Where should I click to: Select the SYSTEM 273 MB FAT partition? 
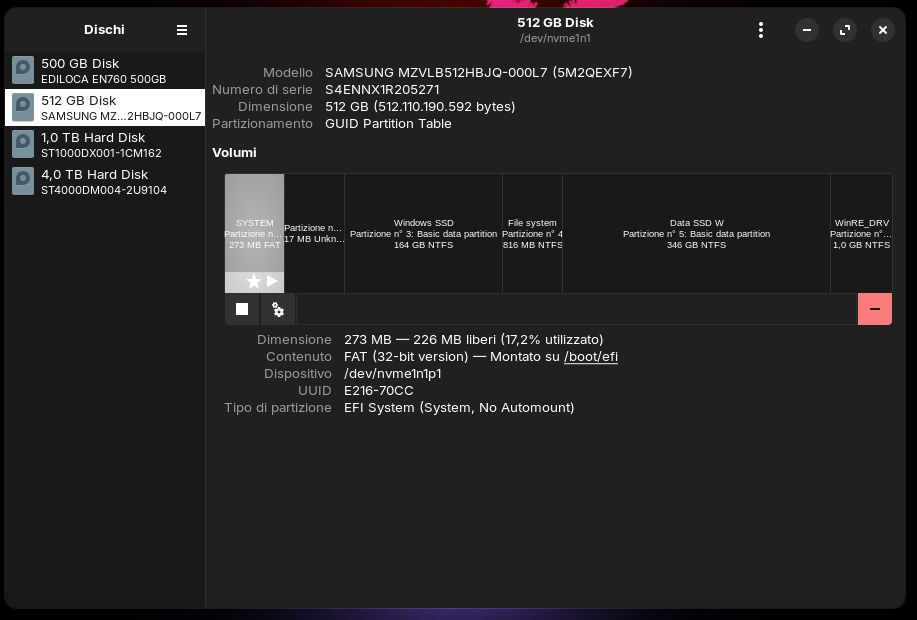click(254, 225)
